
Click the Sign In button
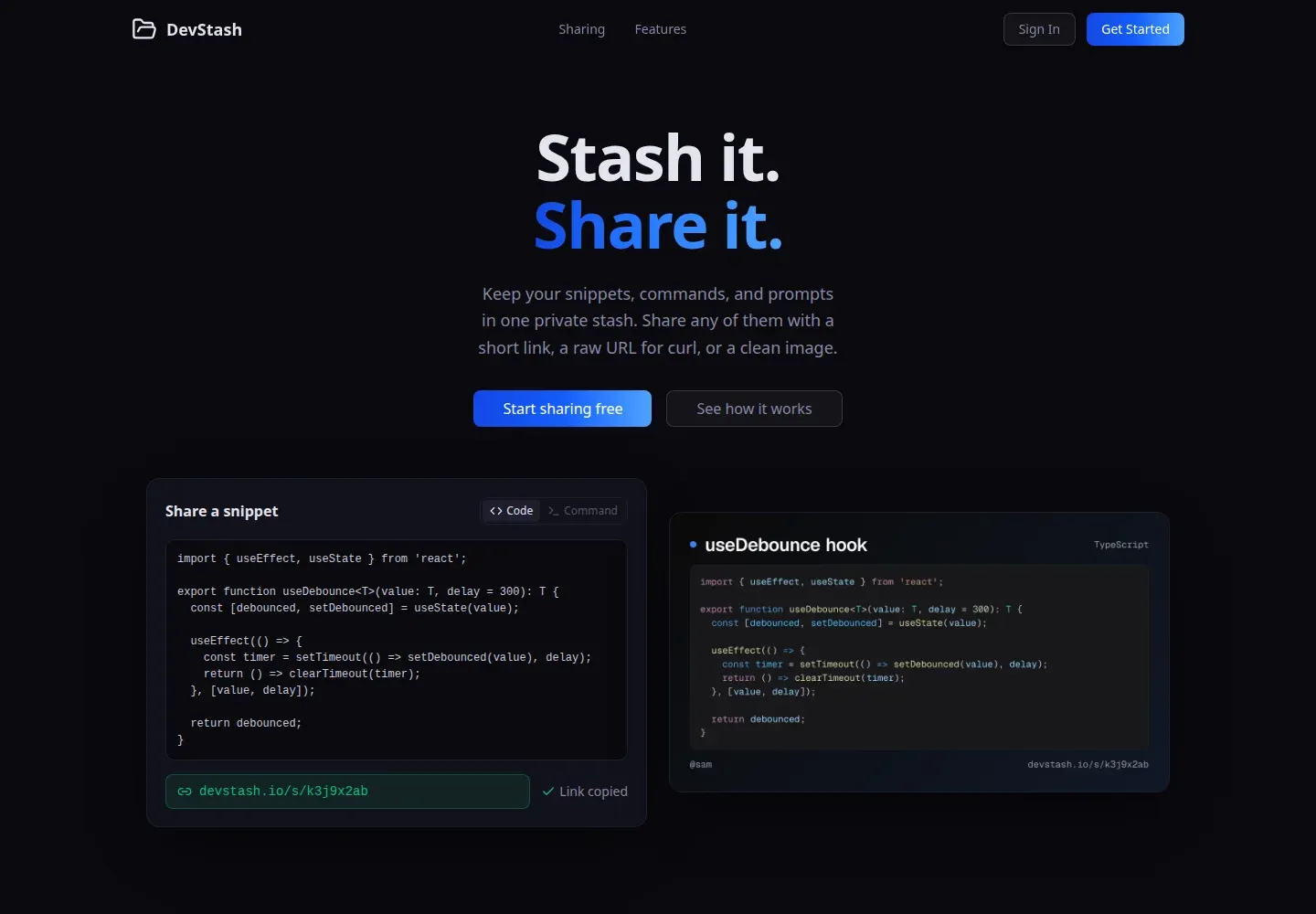pyautogui.click(x=1039, y=29)
